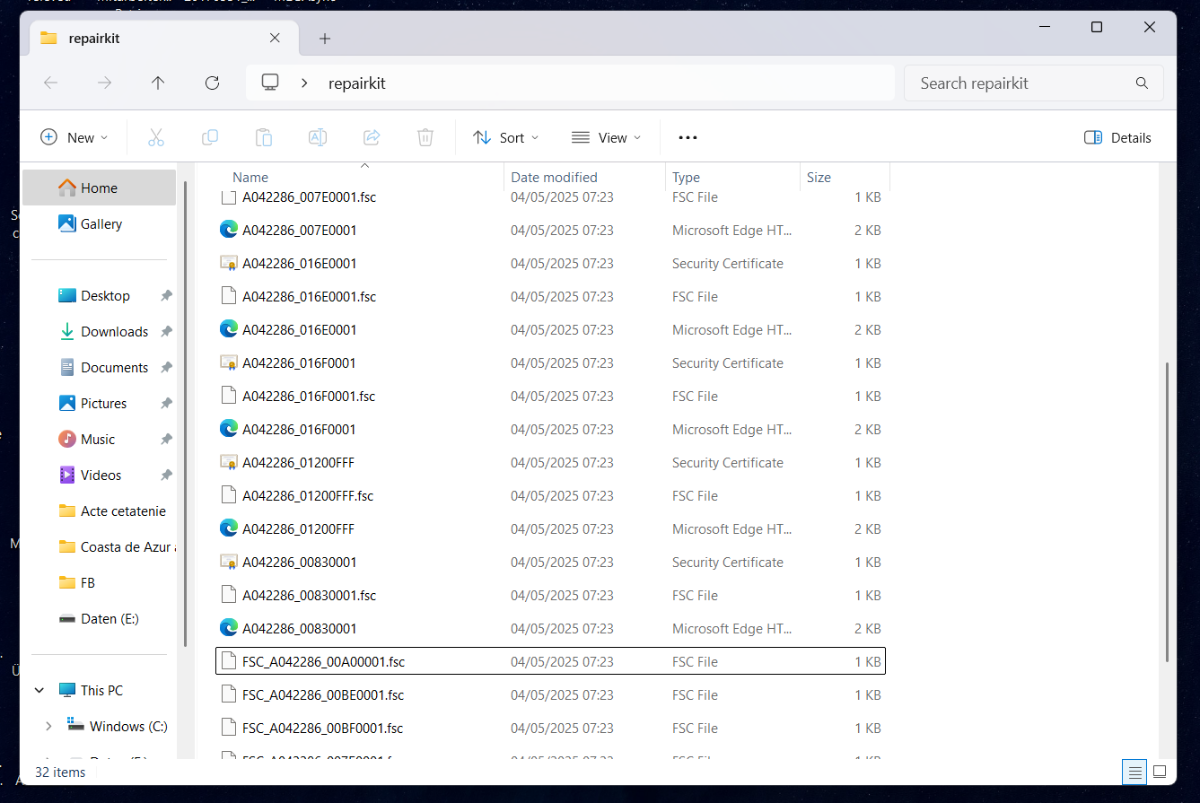Screen dimensions: 1200x803
Task: Add a new tab with plus button
Action: pos(324,38)
